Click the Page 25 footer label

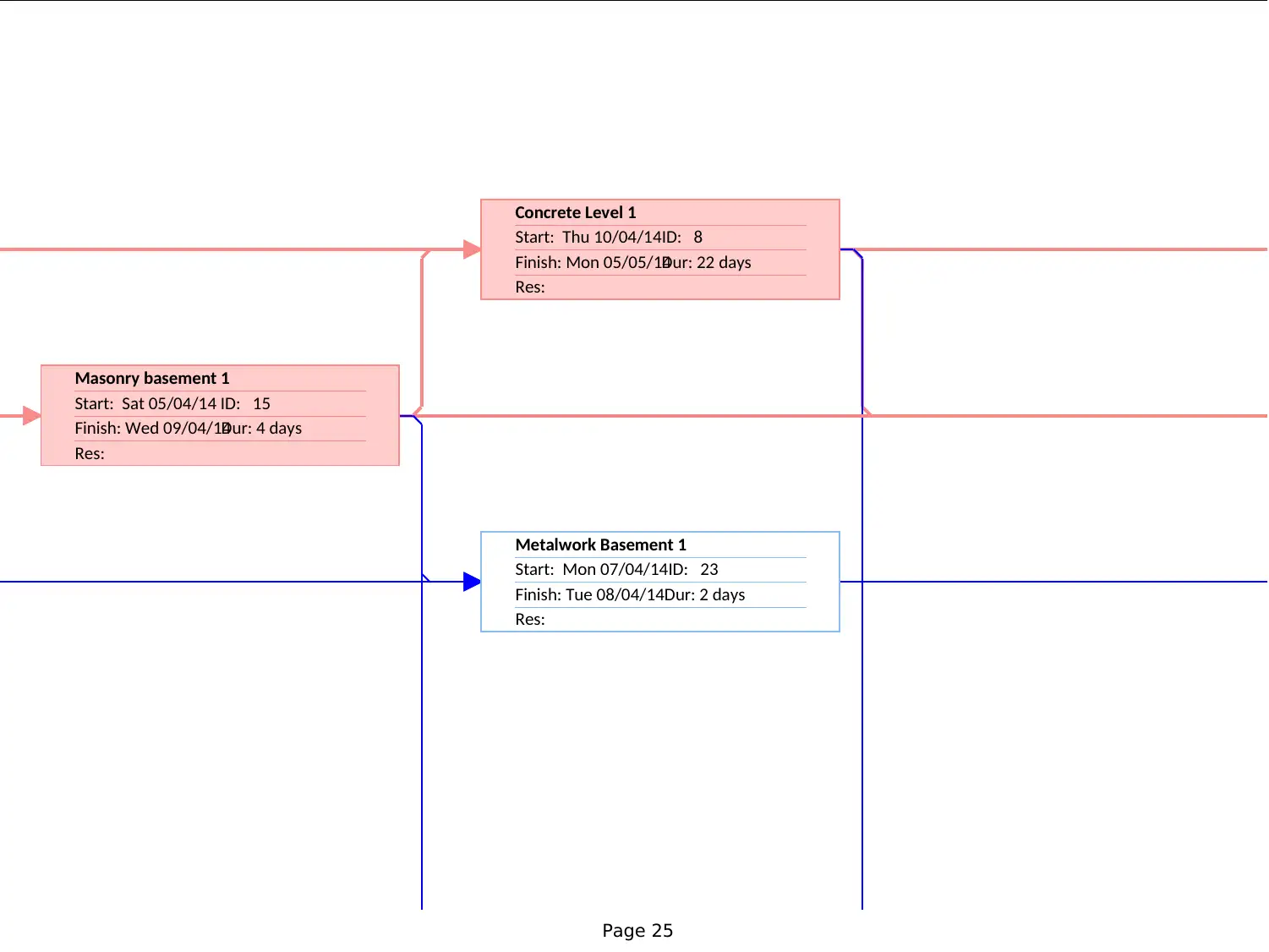coord(637,931)
